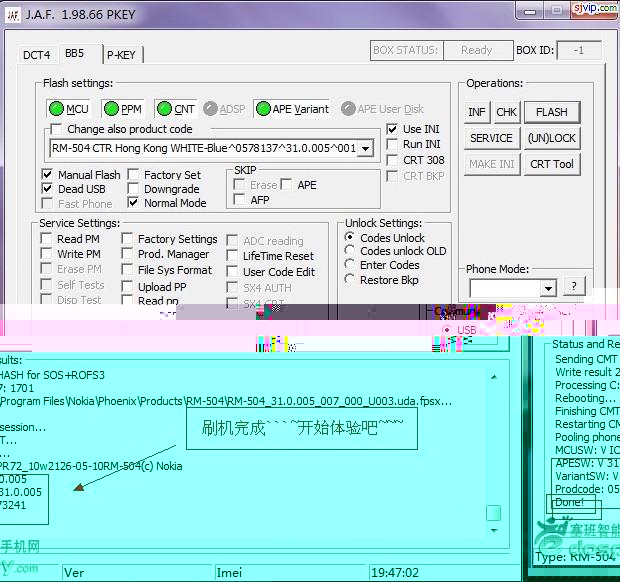This screenshot has width=620, height=582.
Task: Click the Phone Mode question mark button
Action: click(x=574, y=287)
